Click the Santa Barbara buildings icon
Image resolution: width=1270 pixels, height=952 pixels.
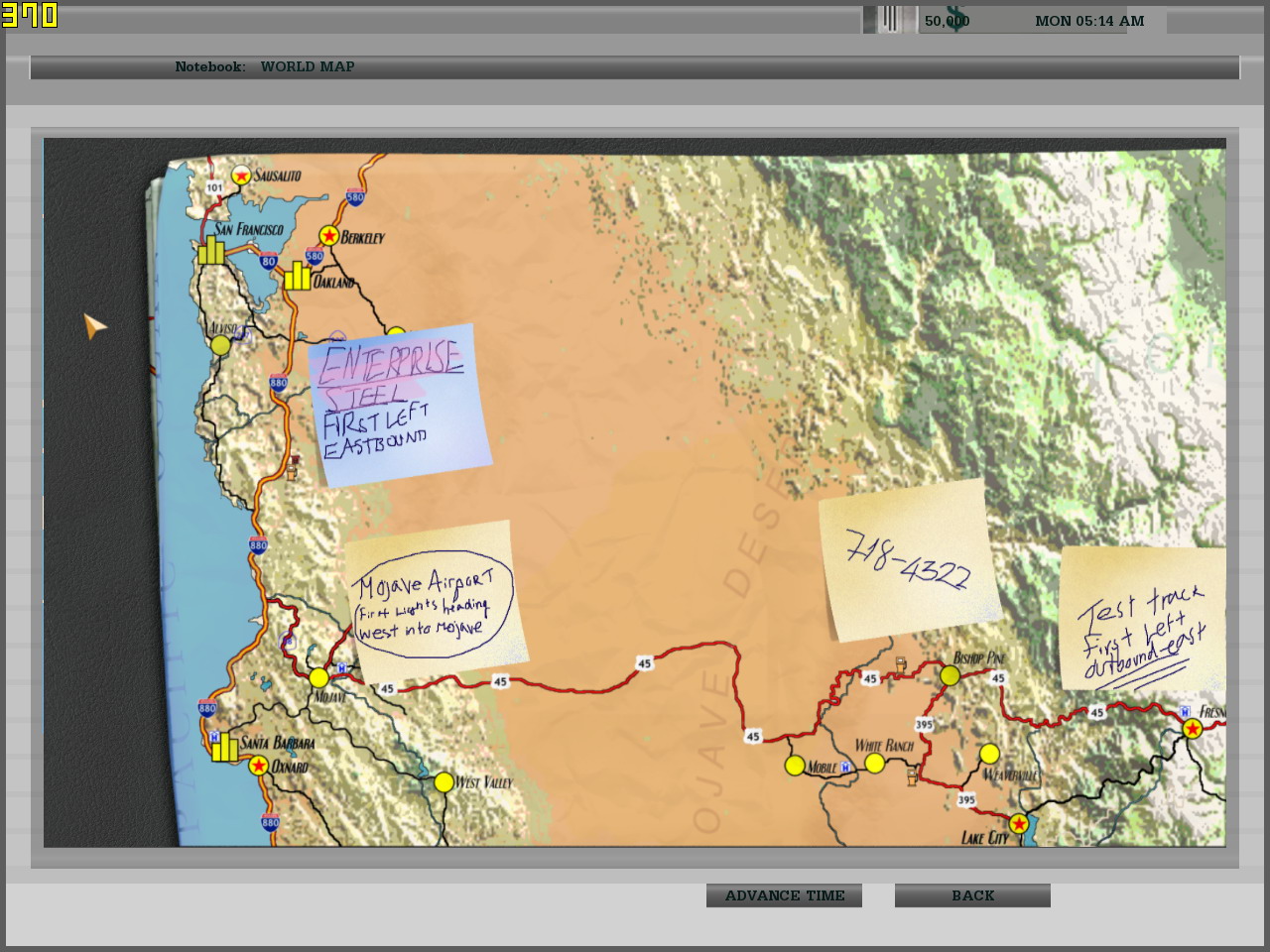(224, 747)
